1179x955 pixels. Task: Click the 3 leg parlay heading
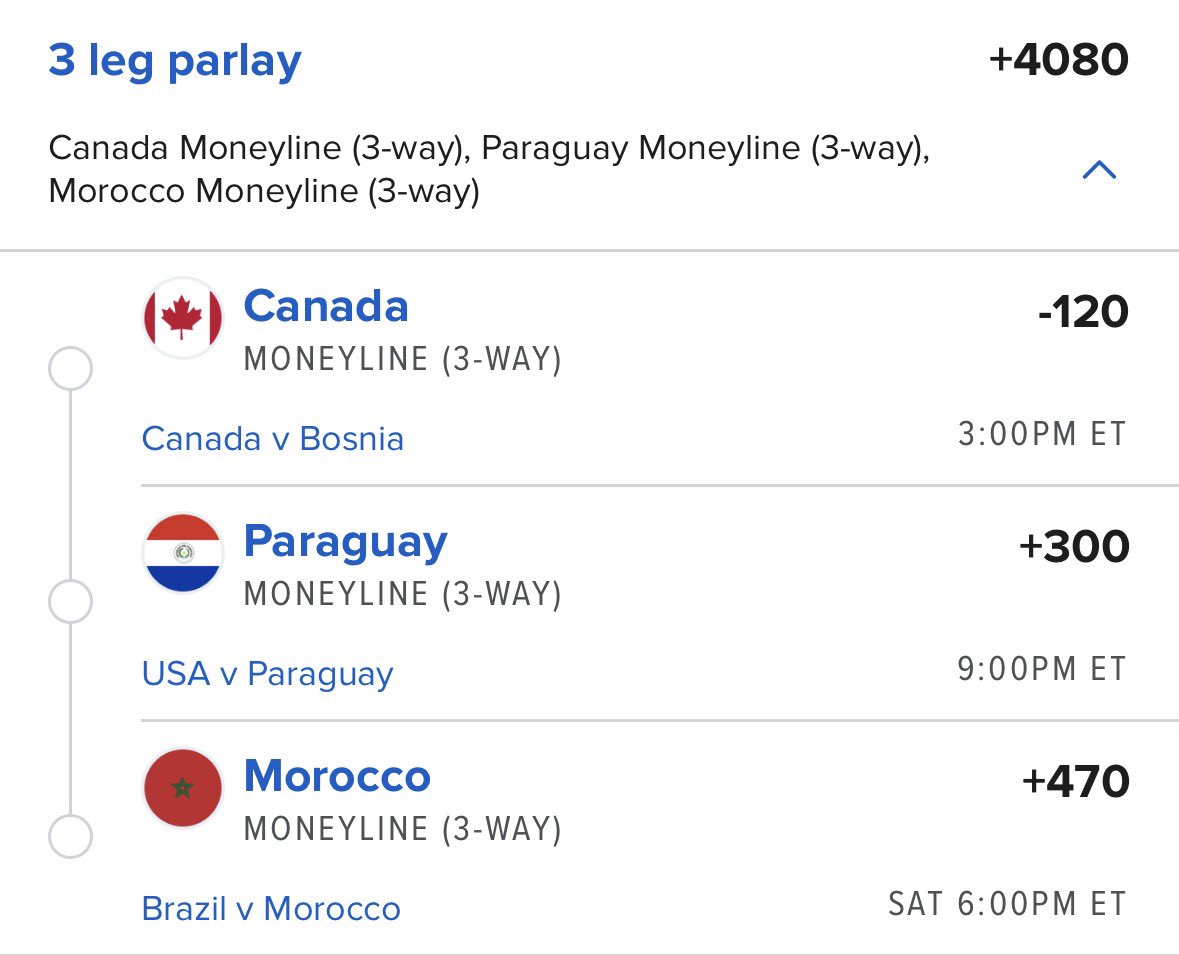(x=174, y=62)
